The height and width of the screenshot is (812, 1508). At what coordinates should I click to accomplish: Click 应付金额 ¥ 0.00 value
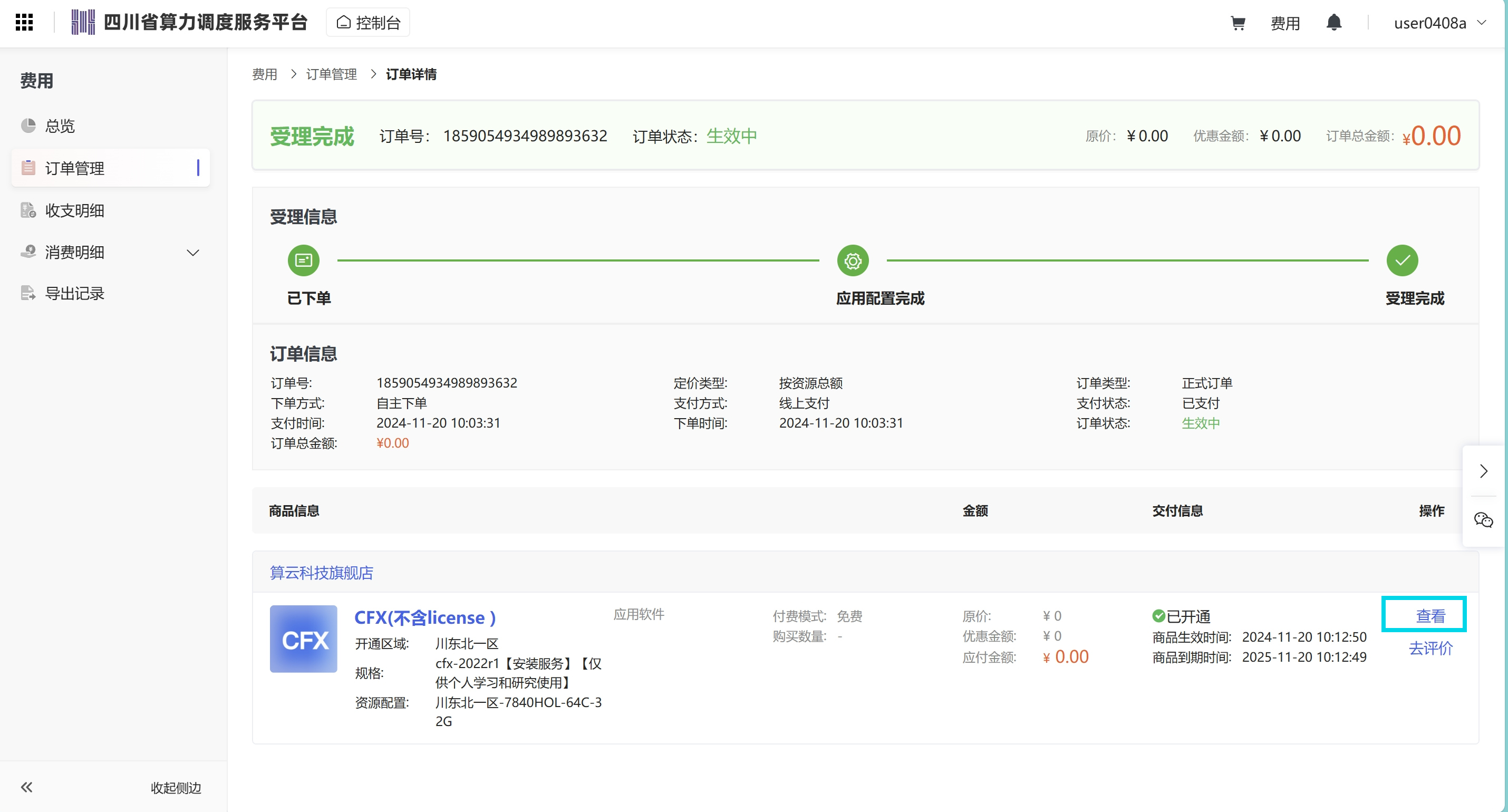pos(1066,657)
